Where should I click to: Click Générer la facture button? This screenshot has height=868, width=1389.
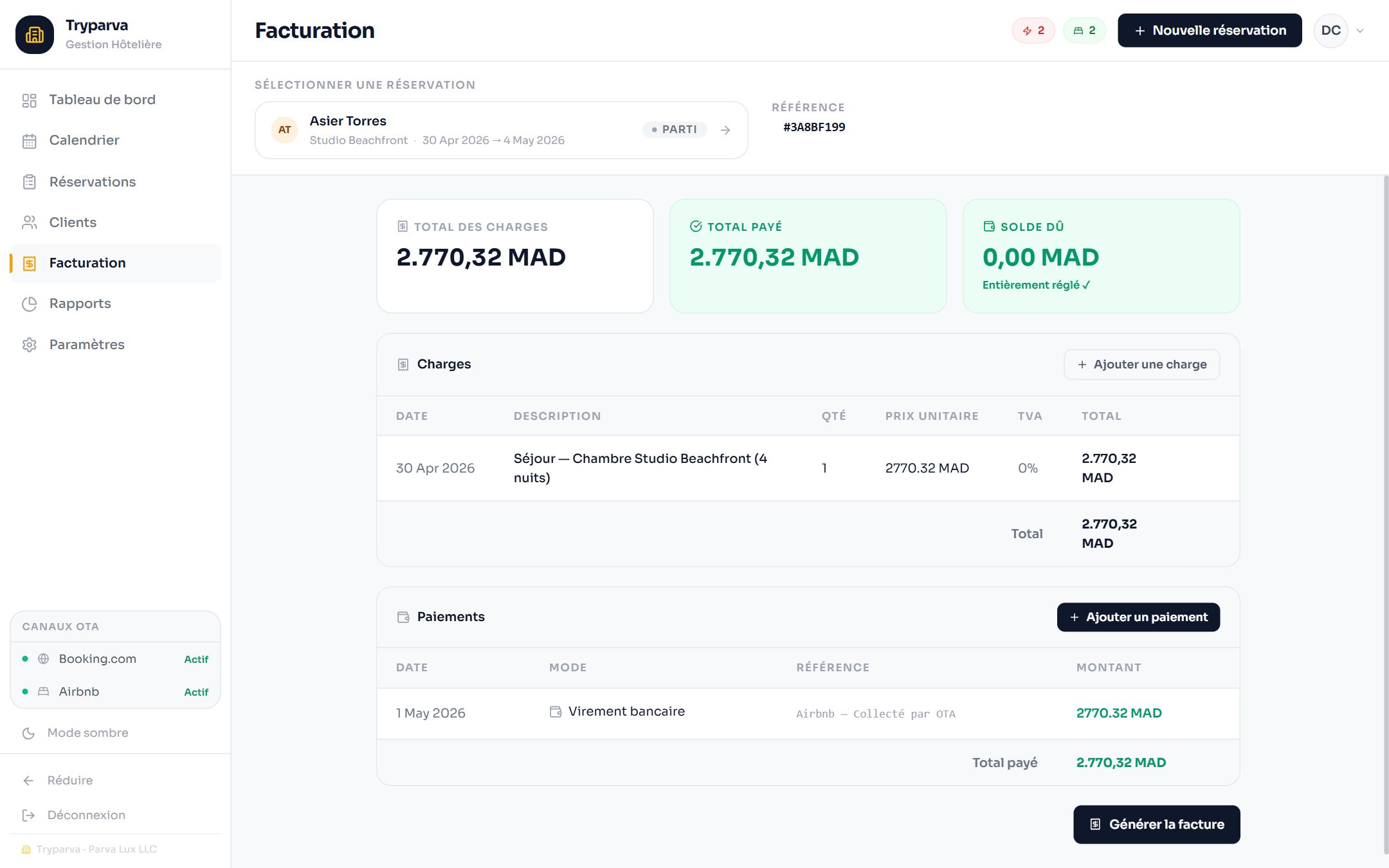[1156, 824]
